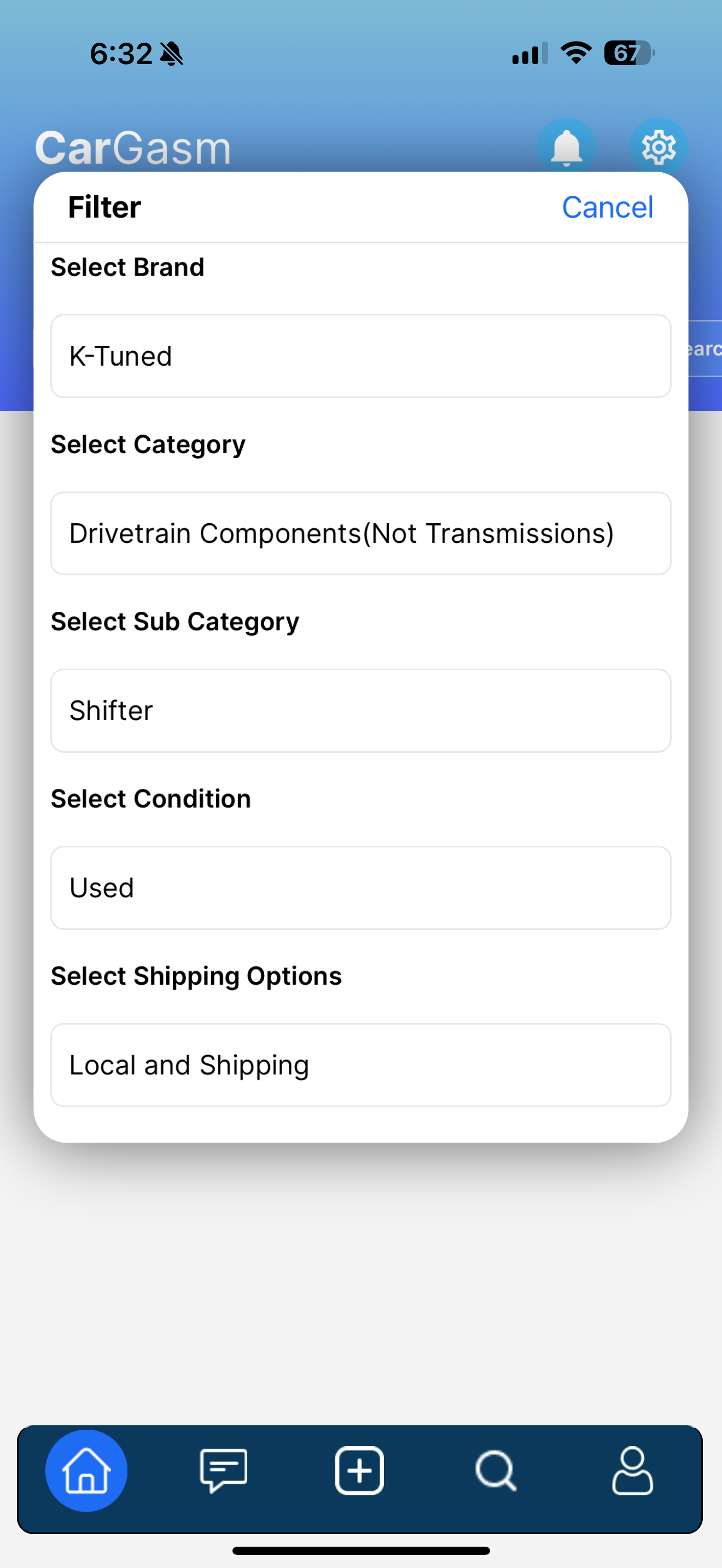This screenshot has height=1568, width=722.
Task: Open the messages chat icon
Action: [x=223, y=1470]
